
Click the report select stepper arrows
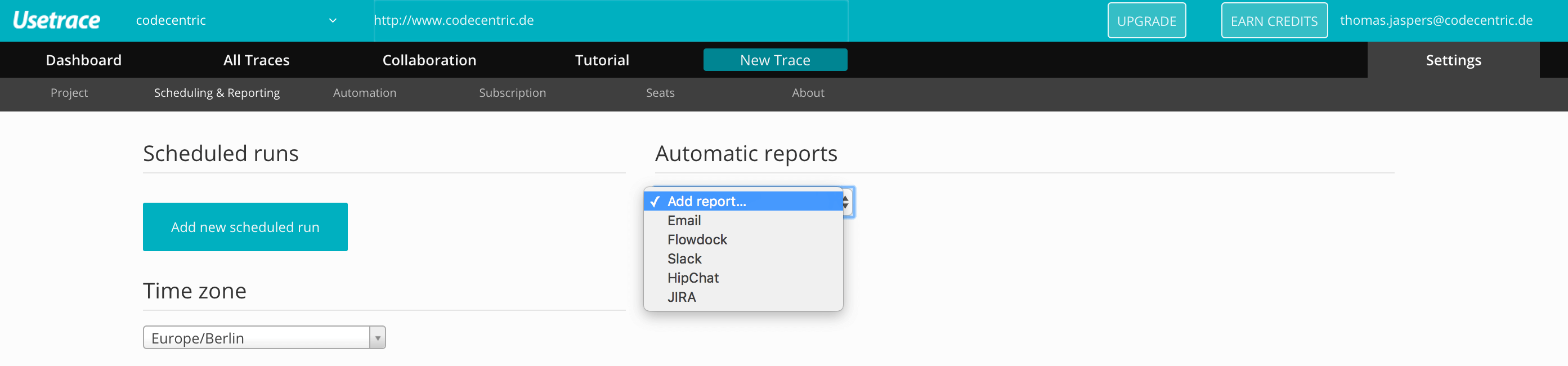(x=846, y=202)
